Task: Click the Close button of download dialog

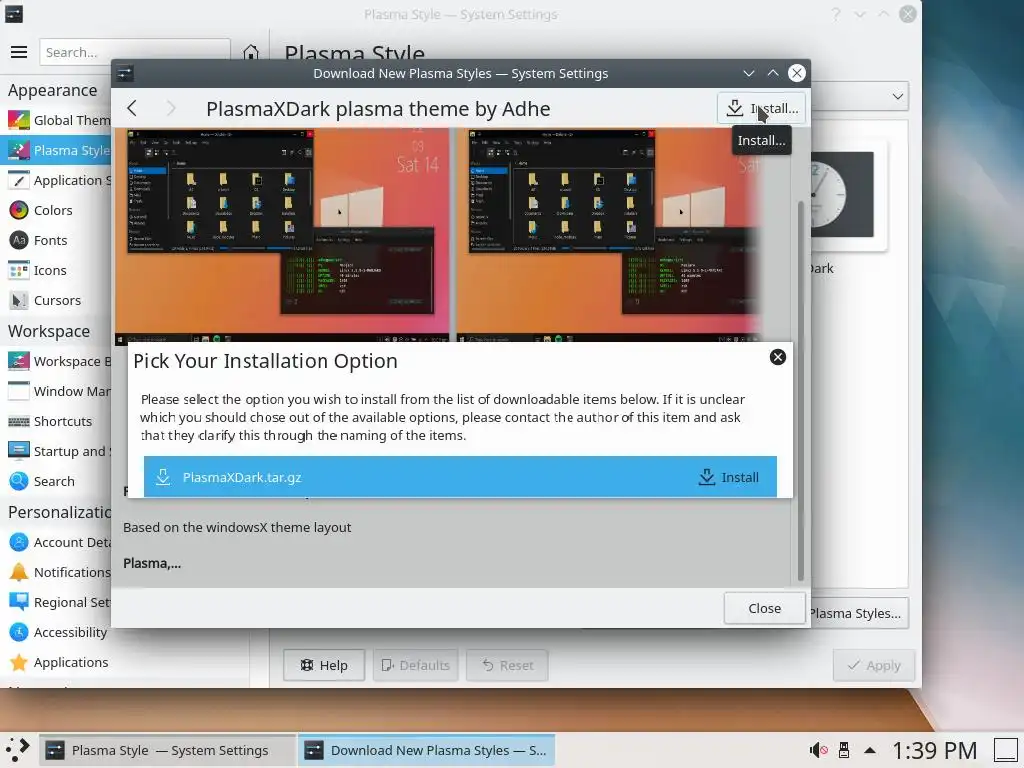Action: [764, 608]
